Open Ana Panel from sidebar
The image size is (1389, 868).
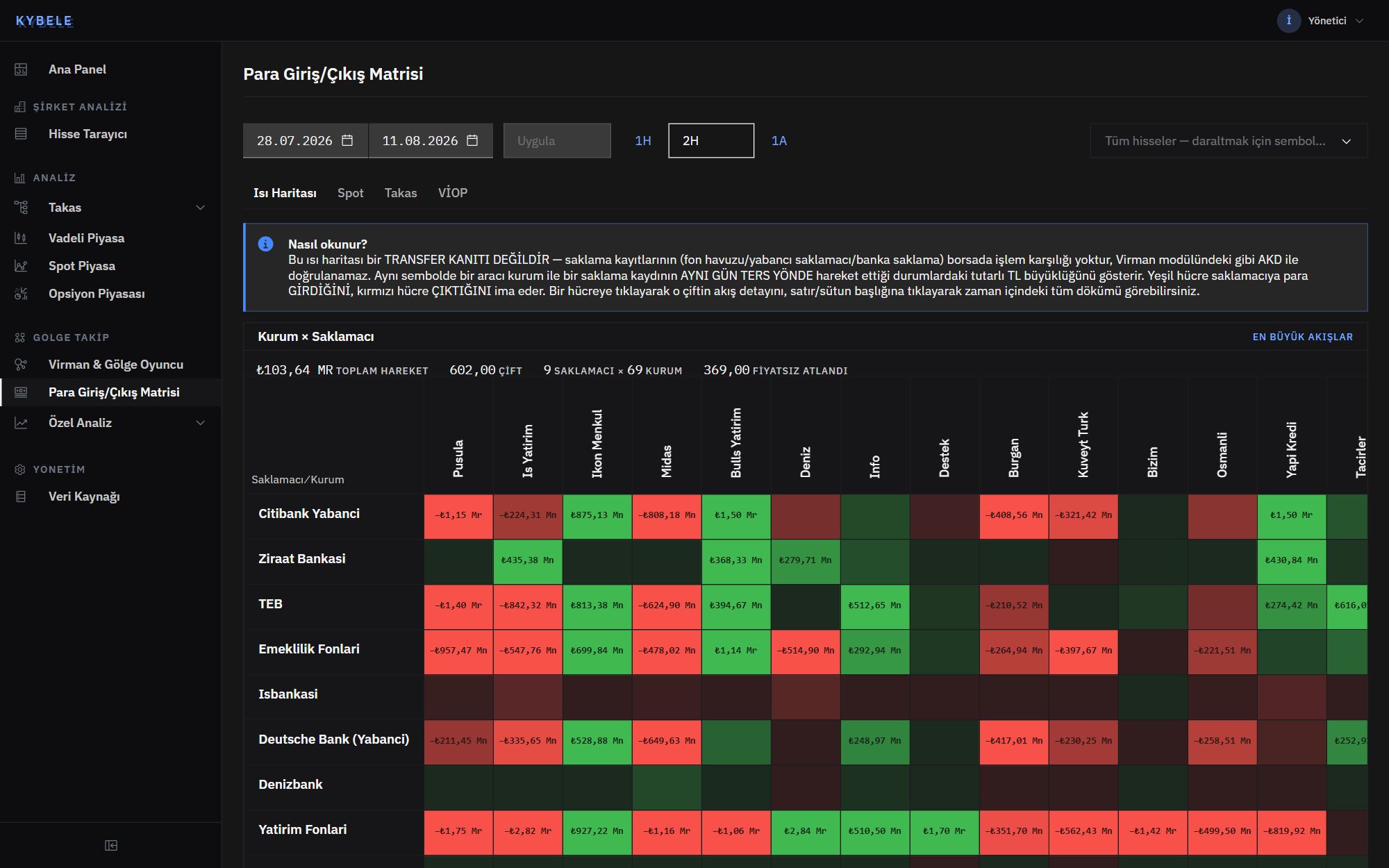click(111, 69)
